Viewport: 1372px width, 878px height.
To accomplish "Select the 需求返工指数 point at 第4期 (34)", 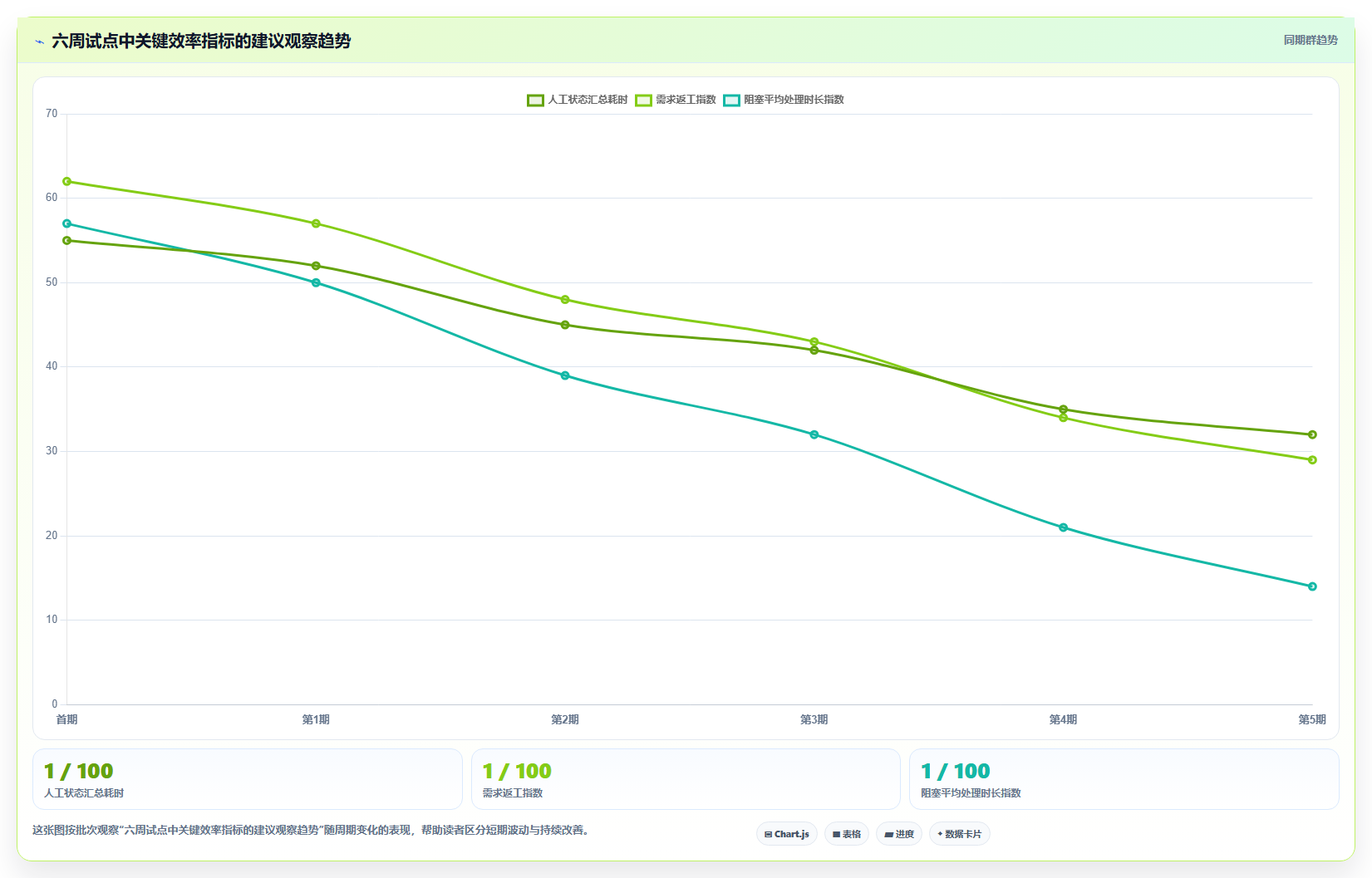I will tap(1063, 418).
